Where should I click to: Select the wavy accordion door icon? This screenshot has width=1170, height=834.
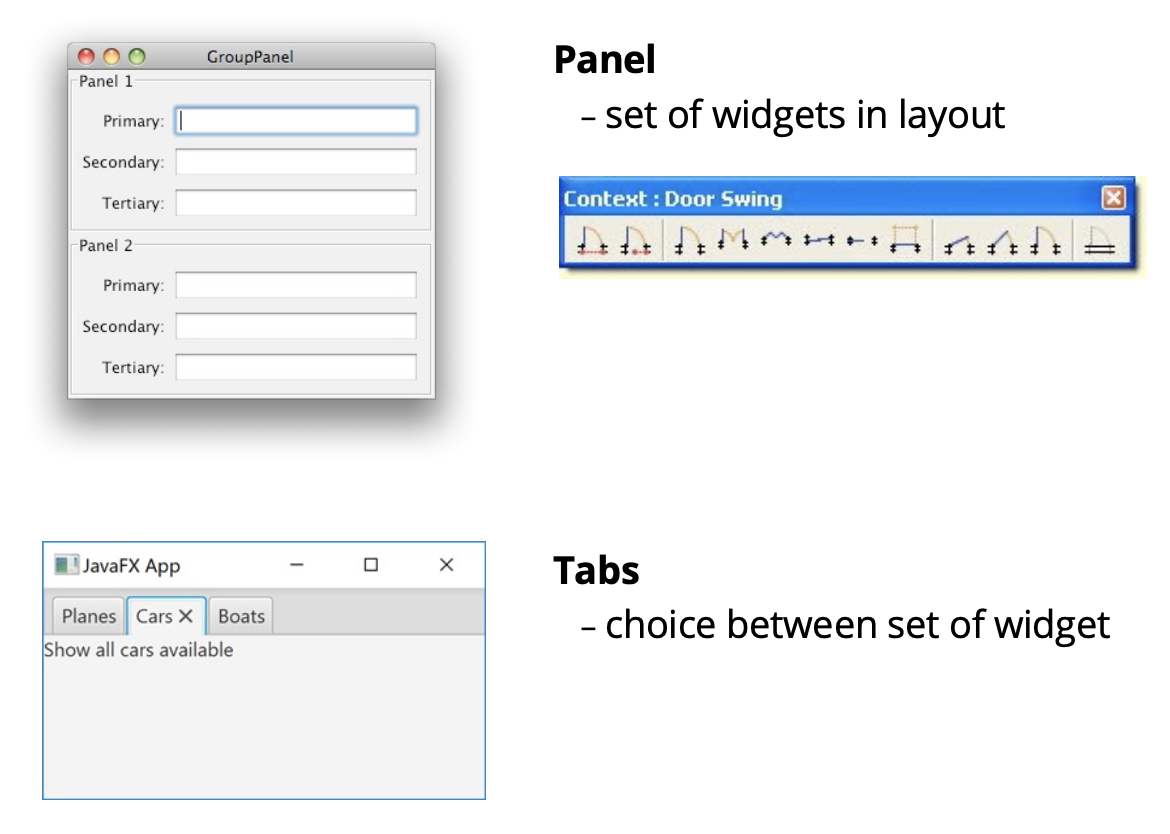pyautogui.click(x=775, y=241)
